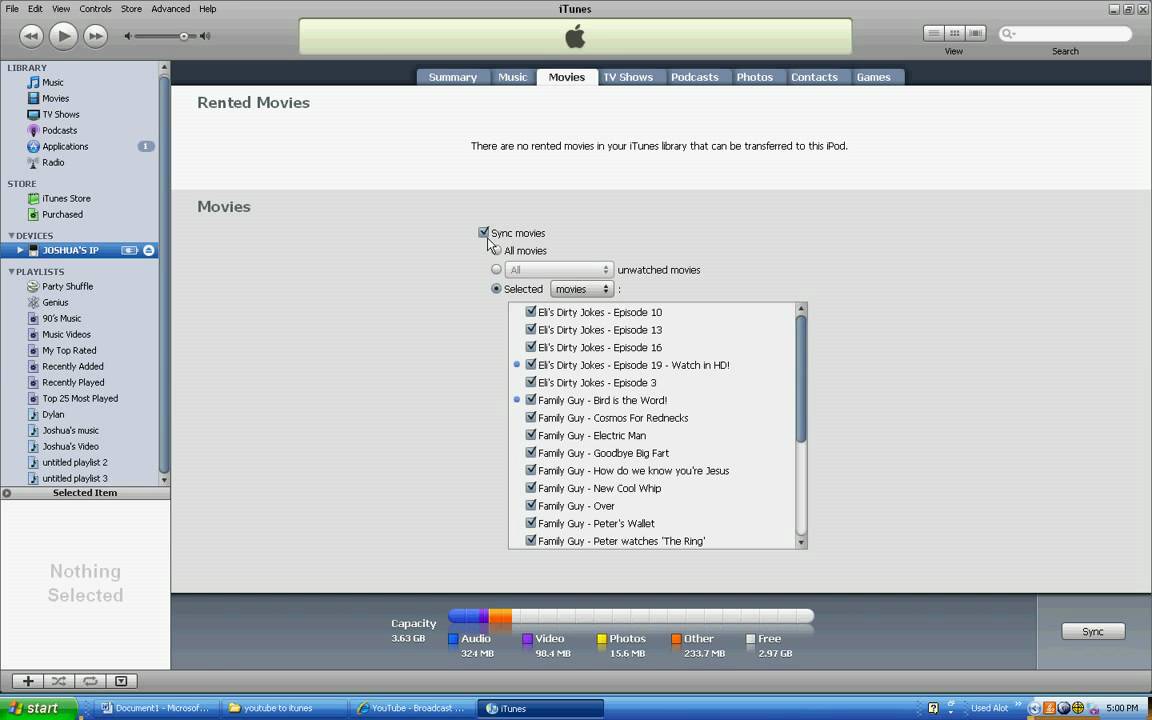Open the Selected movies dropdown
Viewport: 1152px width, 720px height.
point(582,289)
